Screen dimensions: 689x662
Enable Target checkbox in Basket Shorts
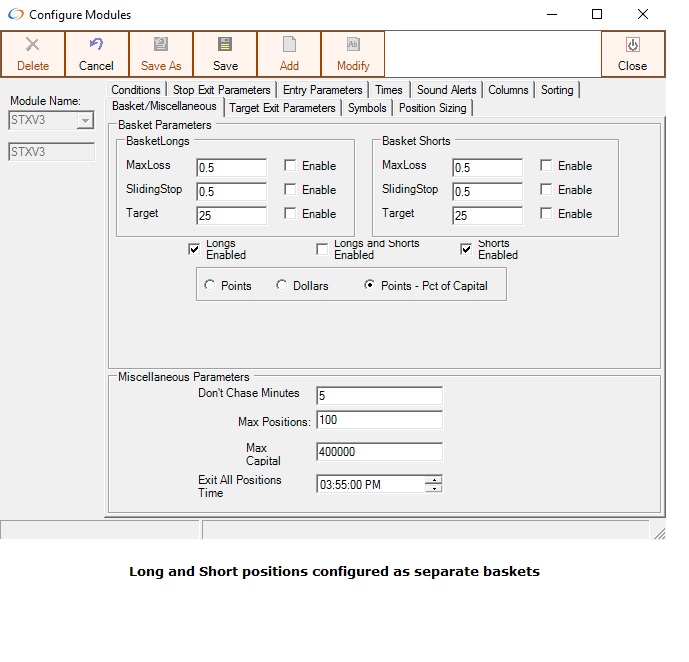[546, 214]
